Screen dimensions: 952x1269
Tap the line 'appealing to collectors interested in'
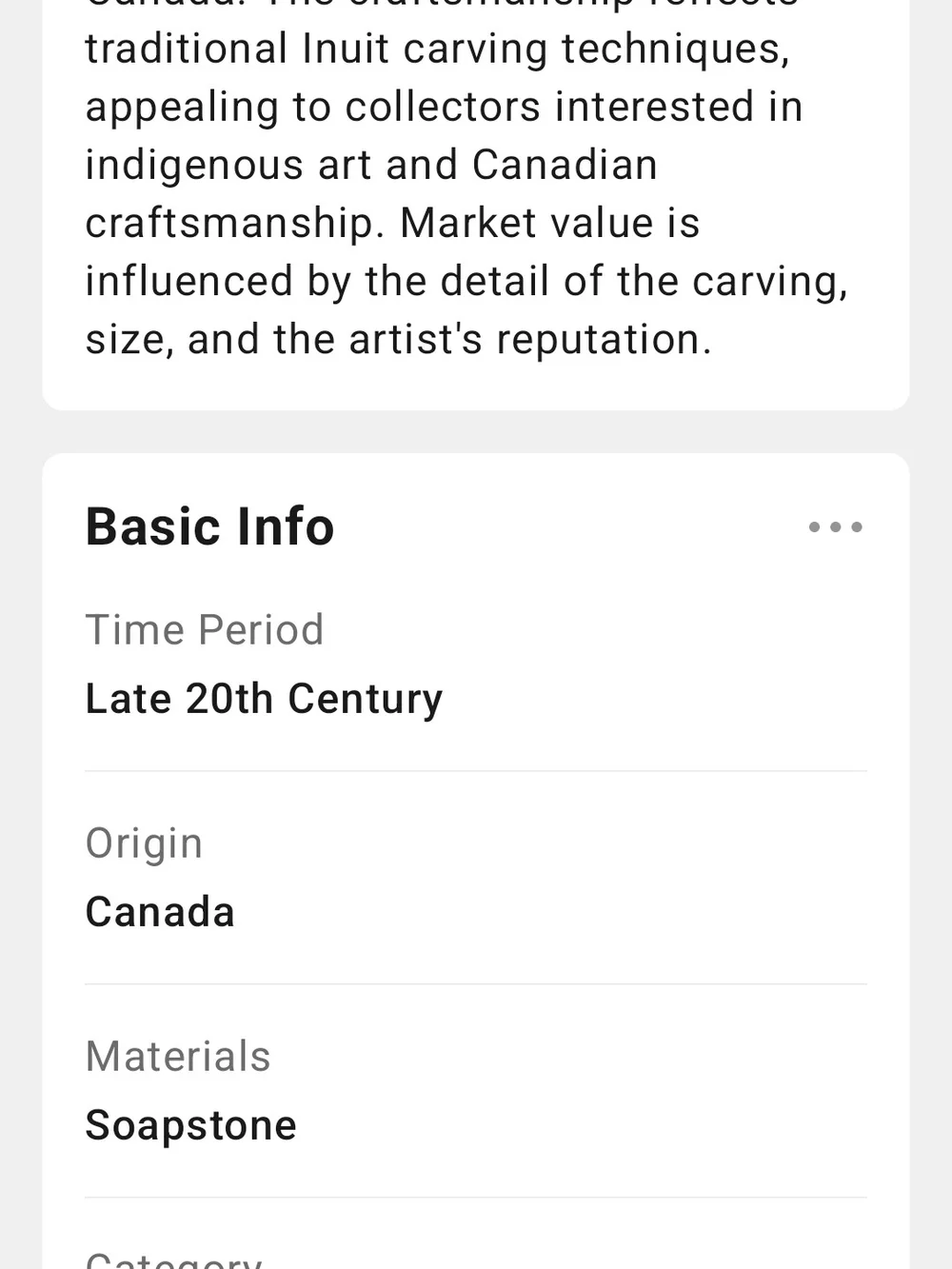click(x=444, y=108)
